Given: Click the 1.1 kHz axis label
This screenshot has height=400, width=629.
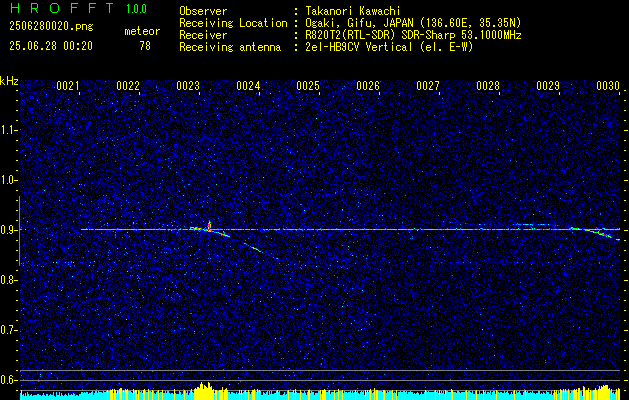Looking at the screenshot, I should 7,130.
